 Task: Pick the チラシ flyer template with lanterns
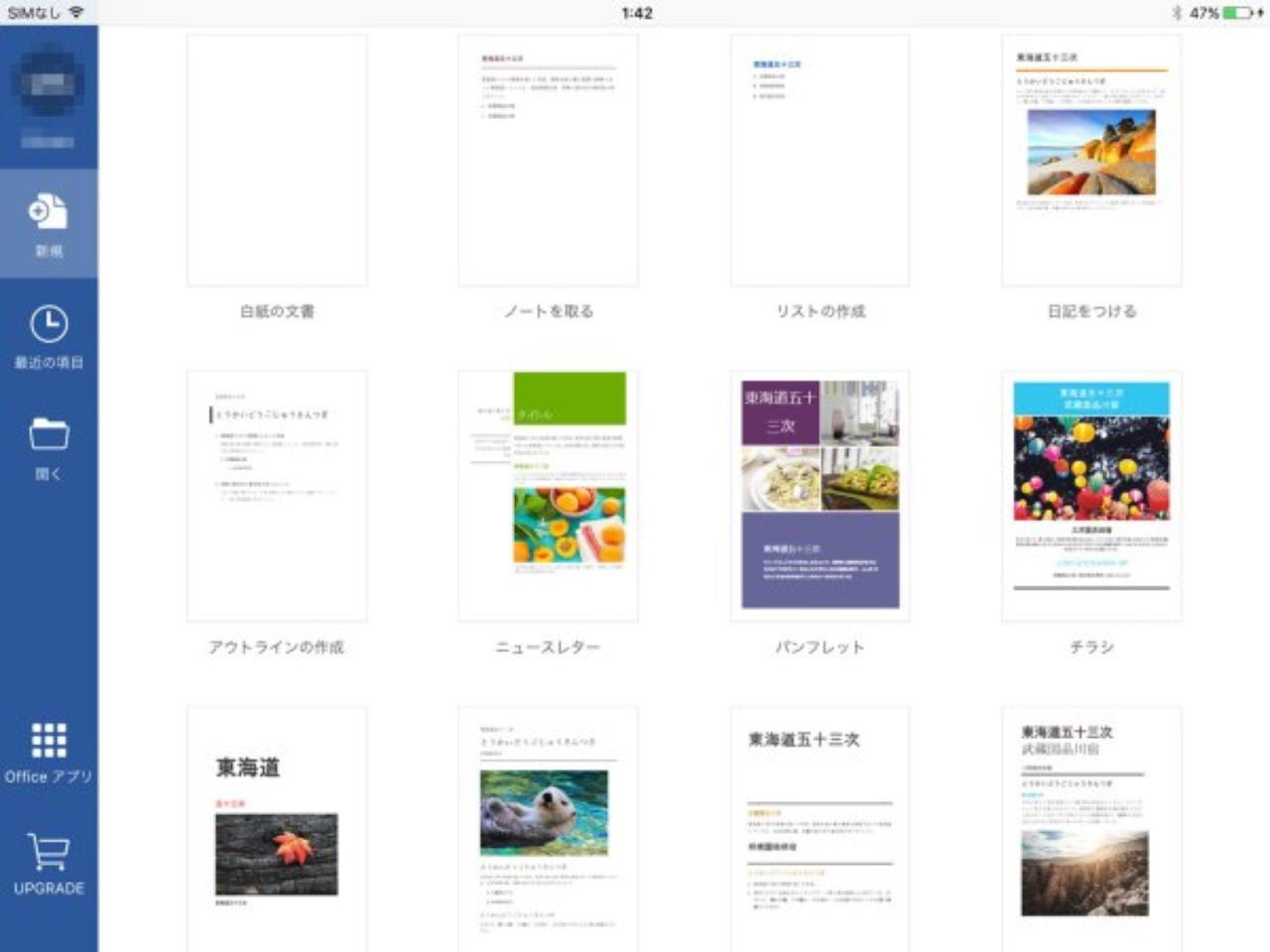tap(1091, 496)
